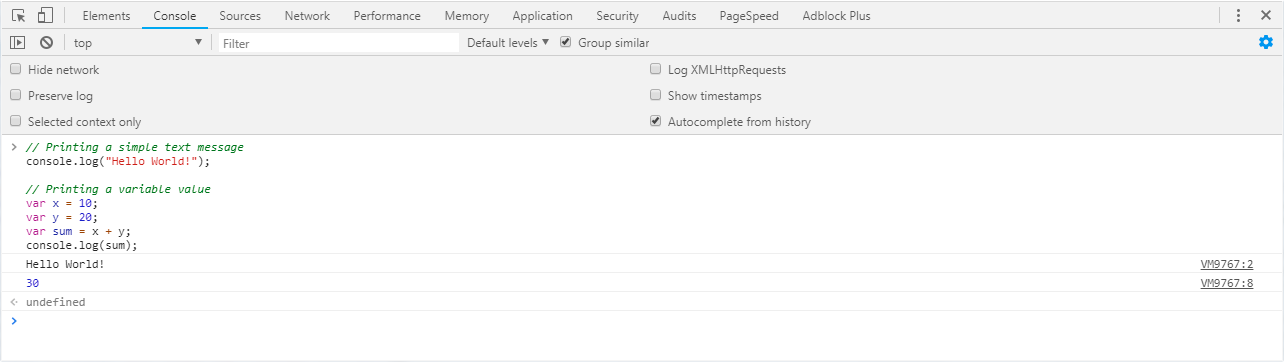Viewport: 1284px width, 362px height.
Task: Follow the VM9767:8 source link
Action: tap(1226, 283)
